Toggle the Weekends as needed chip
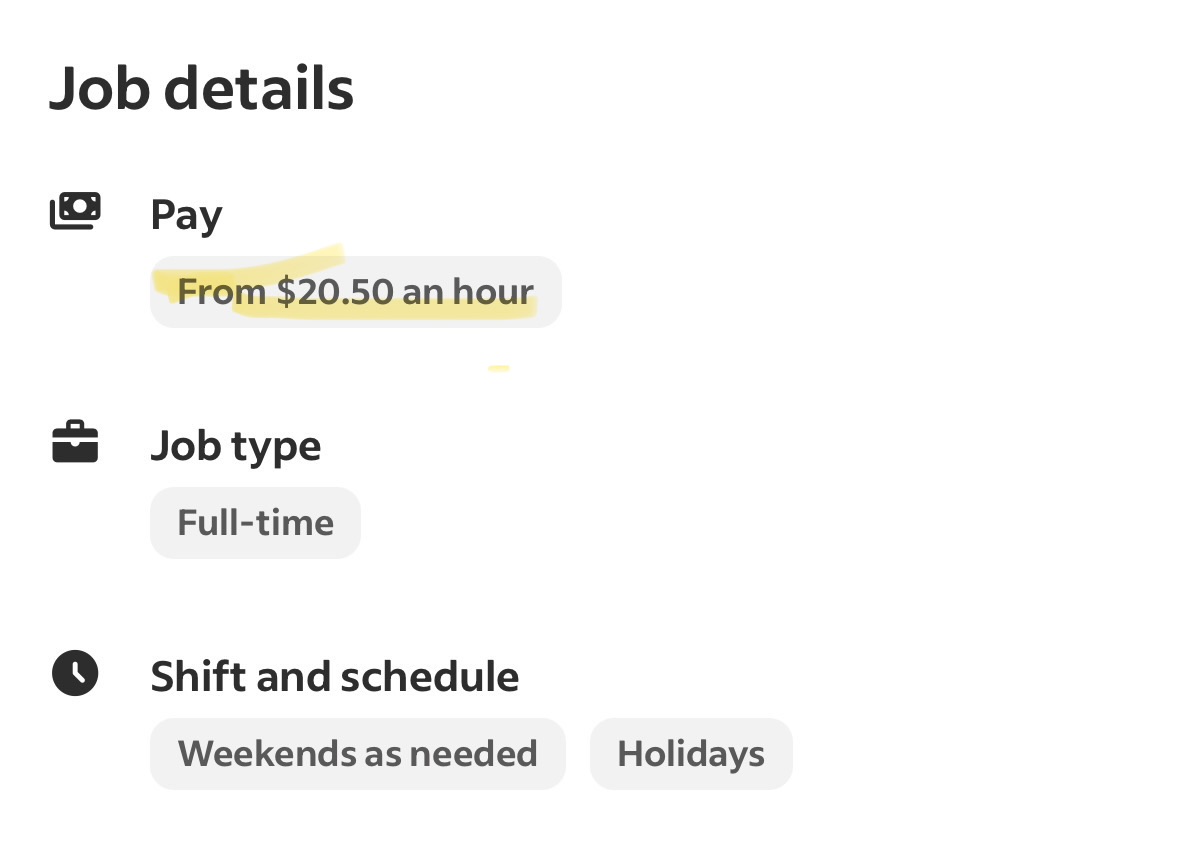The image size is (1179, 843). (357, 753)
